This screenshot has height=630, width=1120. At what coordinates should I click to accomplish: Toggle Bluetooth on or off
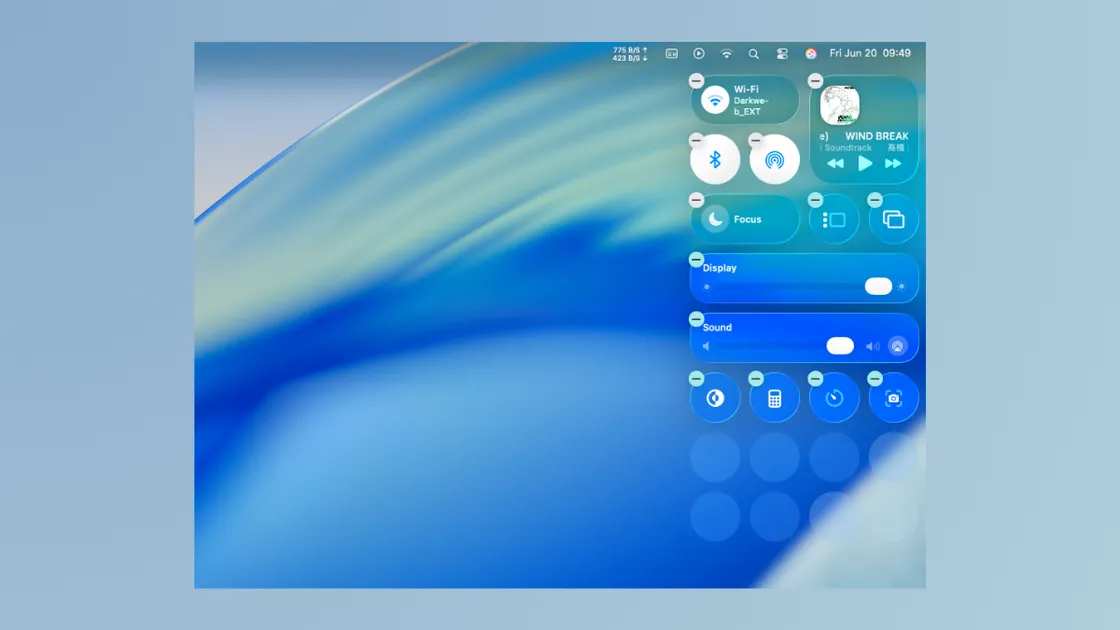(715, 160)
